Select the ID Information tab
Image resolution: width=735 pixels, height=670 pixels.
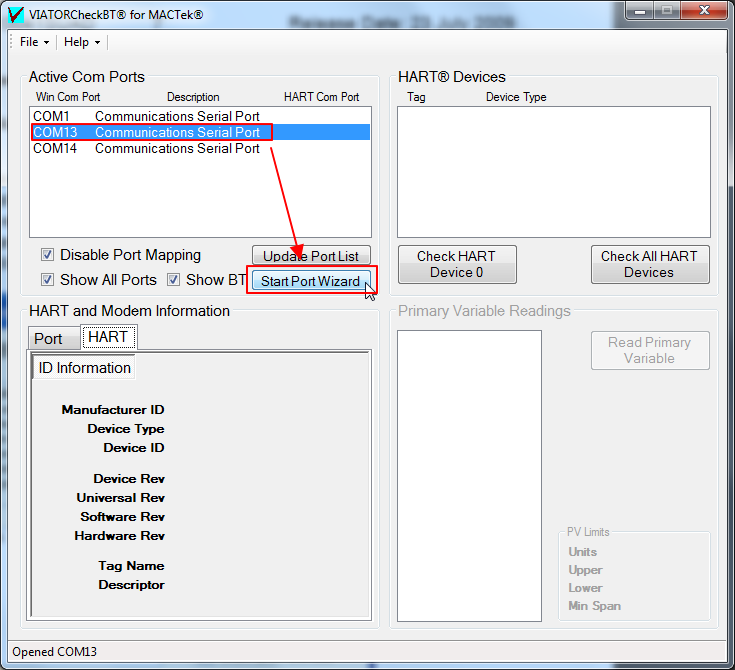click(84, 368)
